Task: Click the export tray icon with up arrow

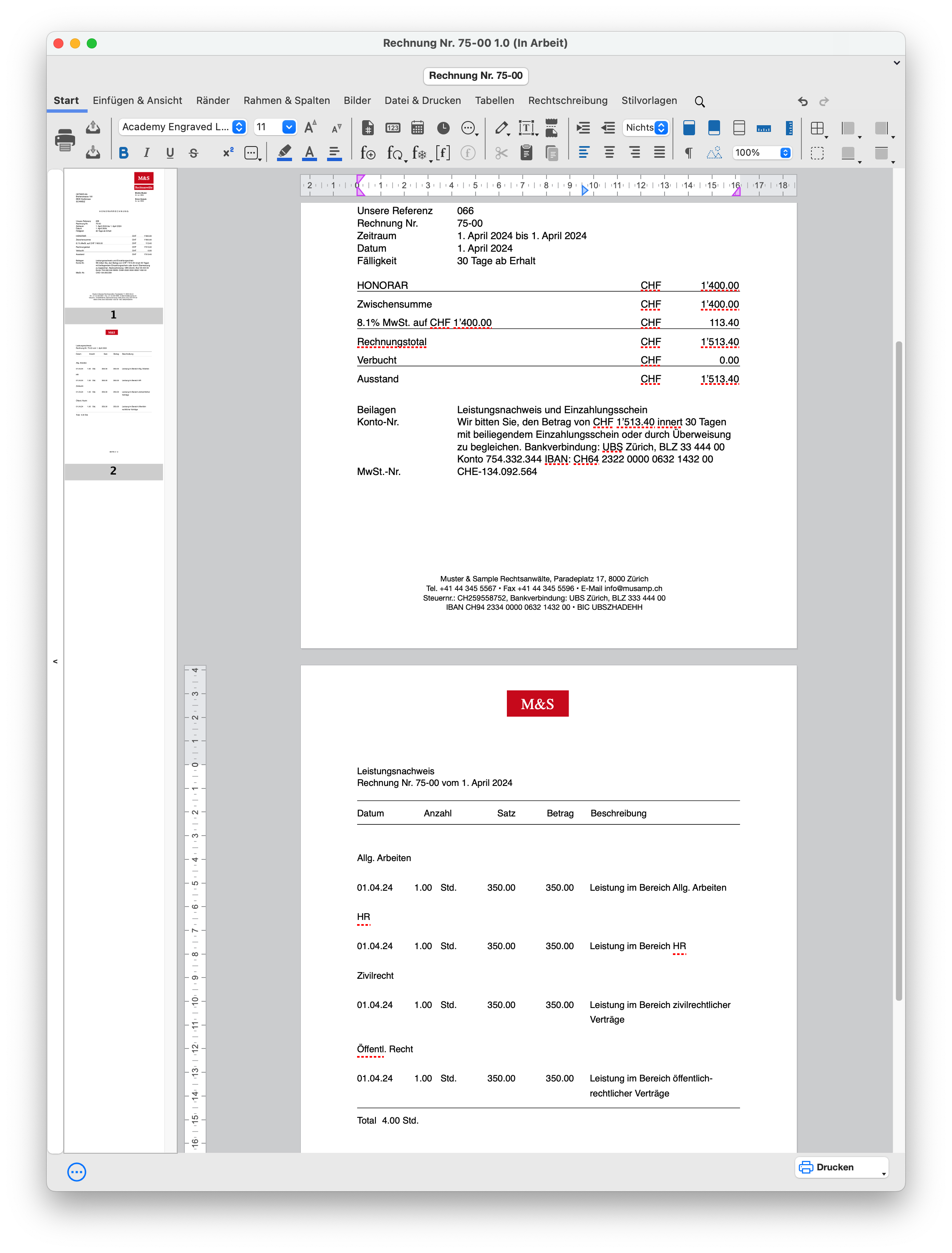Action: (93, 128)
